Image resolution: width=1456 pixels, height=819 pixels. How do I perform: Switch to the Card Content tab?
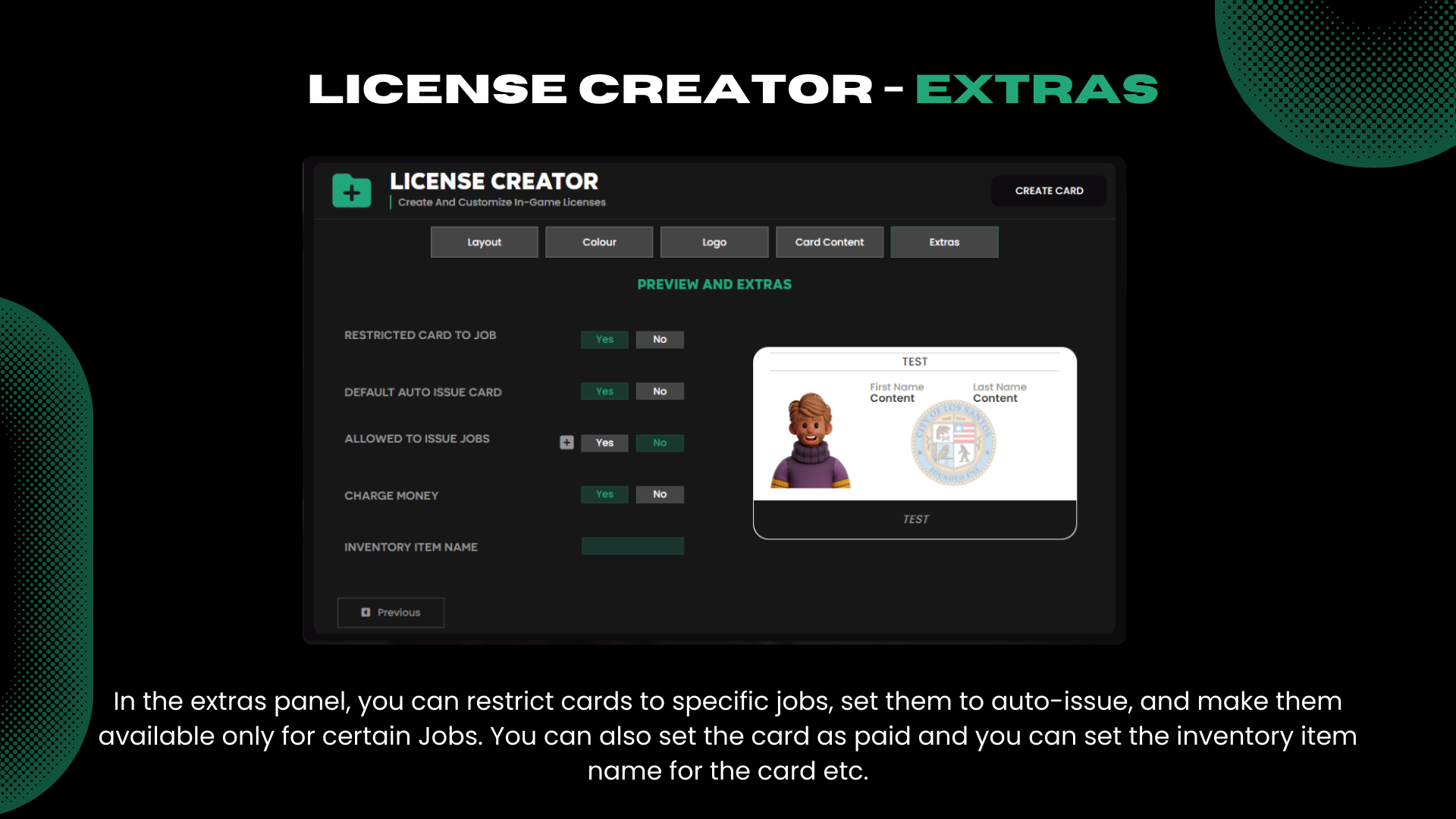click(x=829, y=241)
